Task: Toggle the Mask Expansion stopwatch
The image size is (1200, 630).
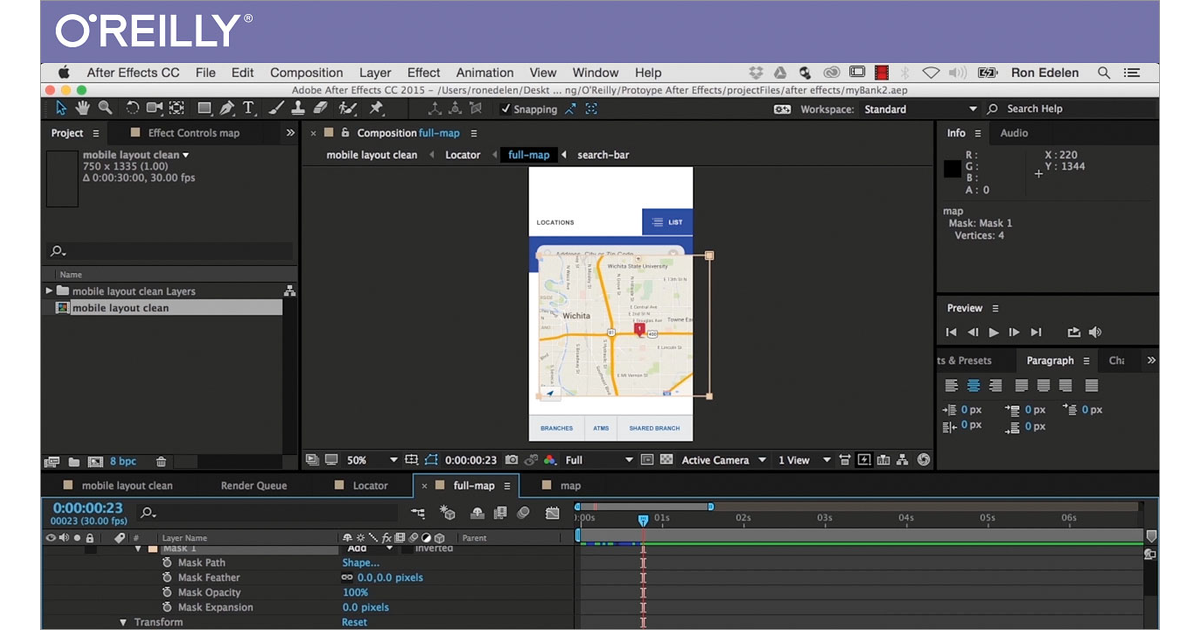Action: pos(168,608)
